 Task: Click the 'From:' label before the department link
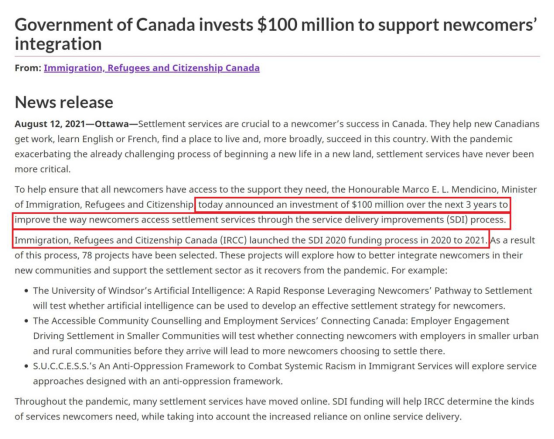28,68
